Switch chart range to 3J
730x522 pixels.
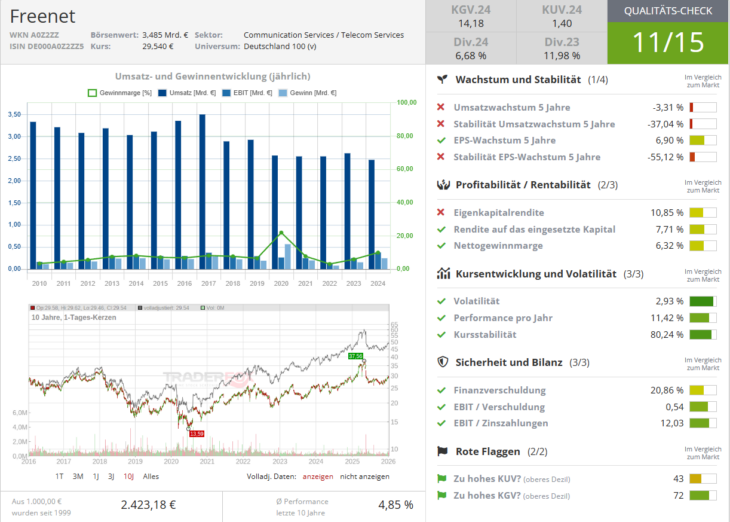coord(110,476)
